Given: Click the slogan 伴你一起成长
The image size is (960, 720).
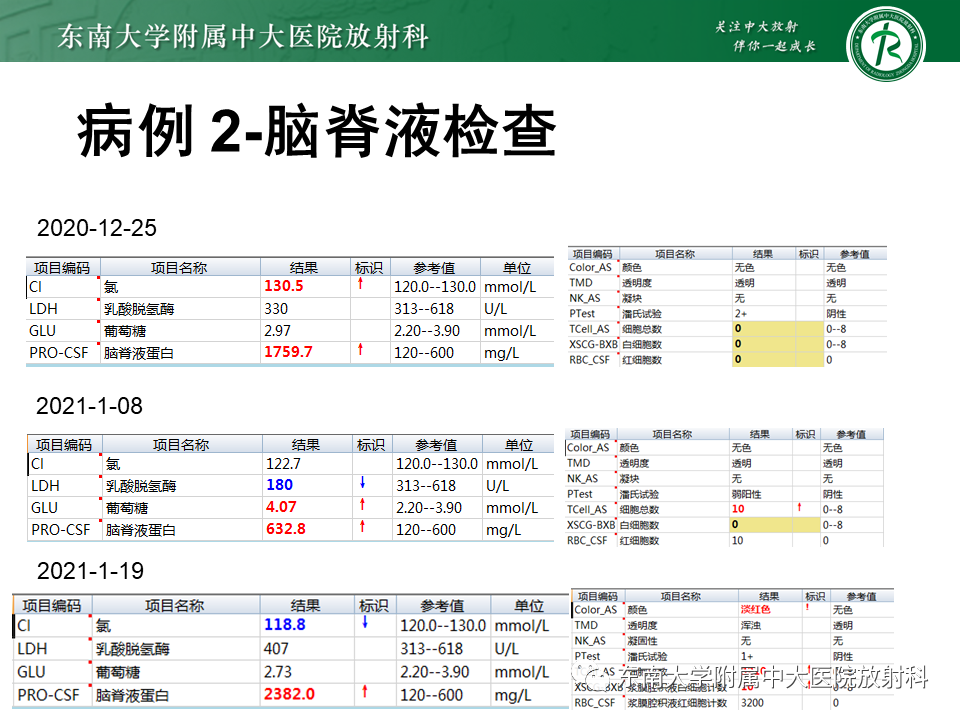Looking at the screenshot, I should pos(774,46).
